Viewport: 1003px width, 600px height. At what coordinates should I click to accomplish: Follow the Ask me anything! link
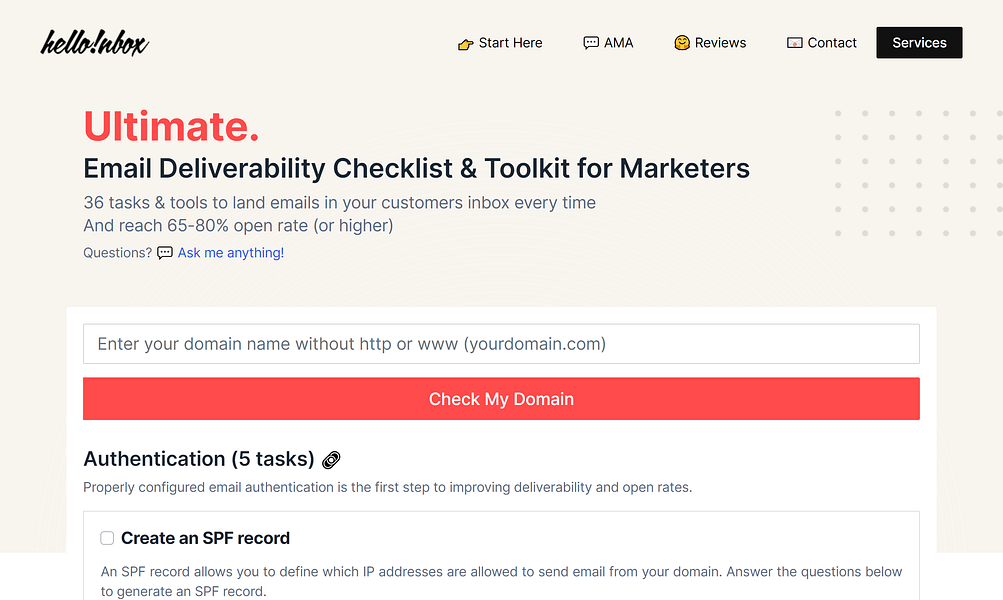pos(231,253)
